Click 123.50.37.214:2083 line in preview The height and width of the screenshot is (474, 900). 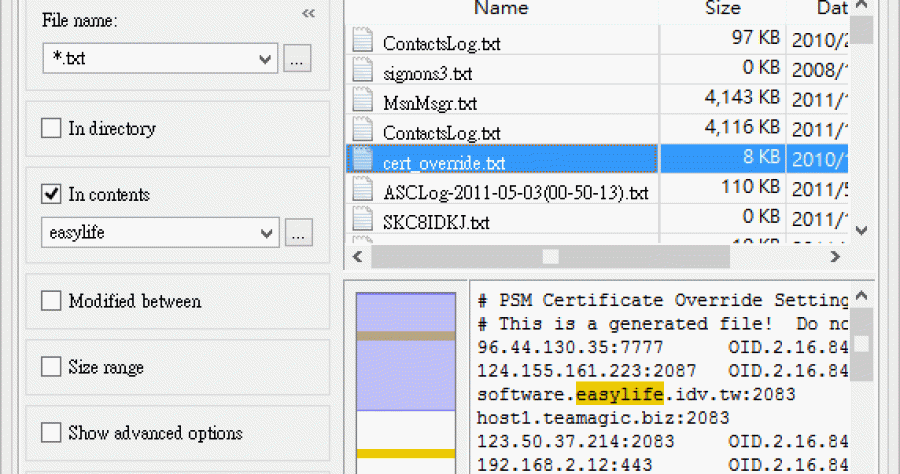click(x=663, y=441)
